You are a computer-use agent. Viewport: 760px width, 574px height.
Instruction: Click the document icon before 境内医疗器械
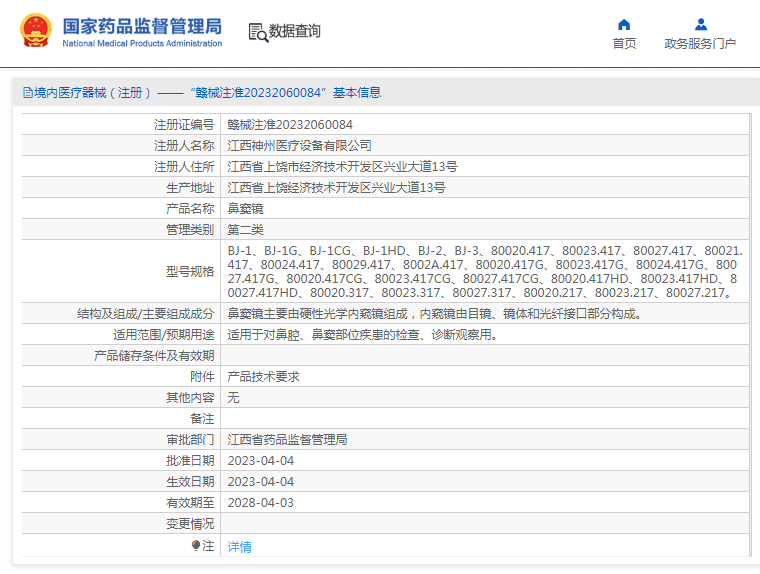pos(28,93)
